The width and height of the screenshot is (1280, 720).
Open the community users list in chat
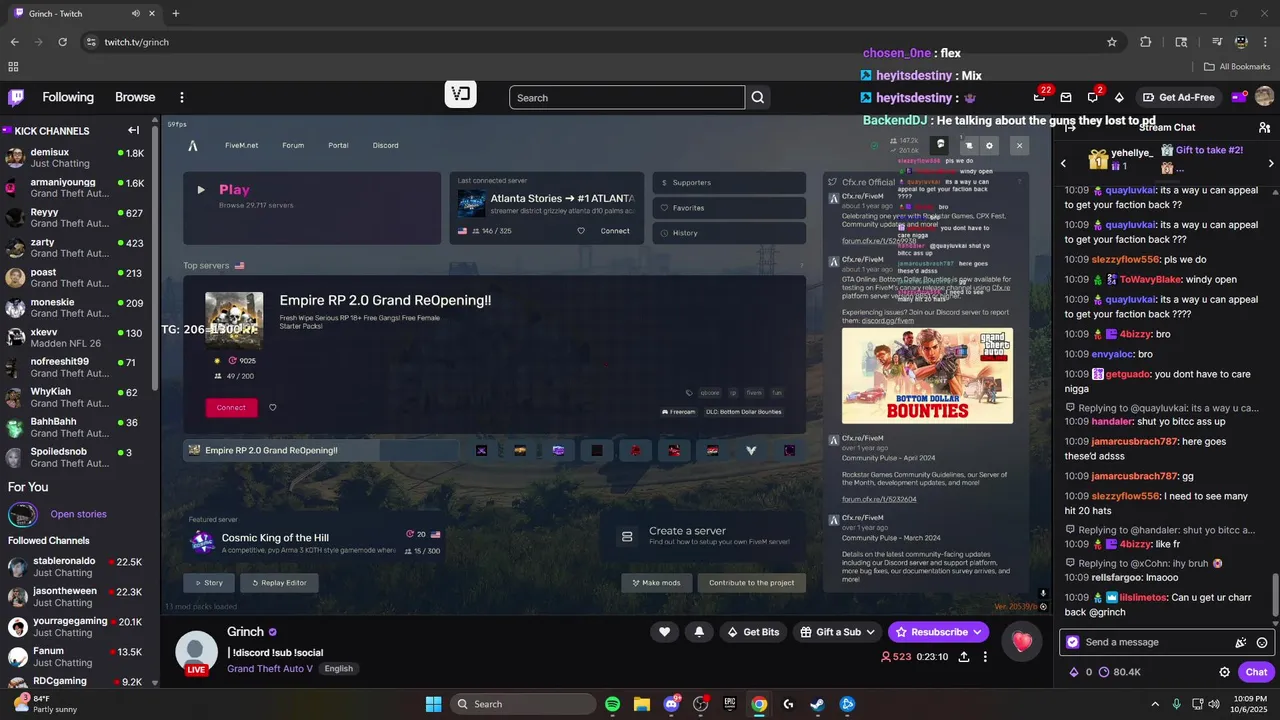pyautogui.click(x=1264, y=128)
